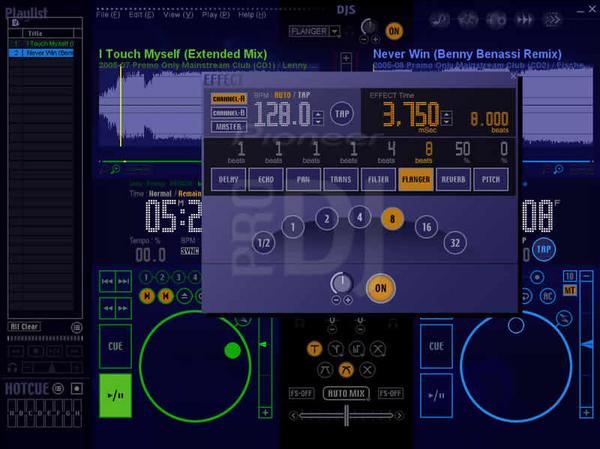Click the crossfader right arrow

(x=399, y=415)
